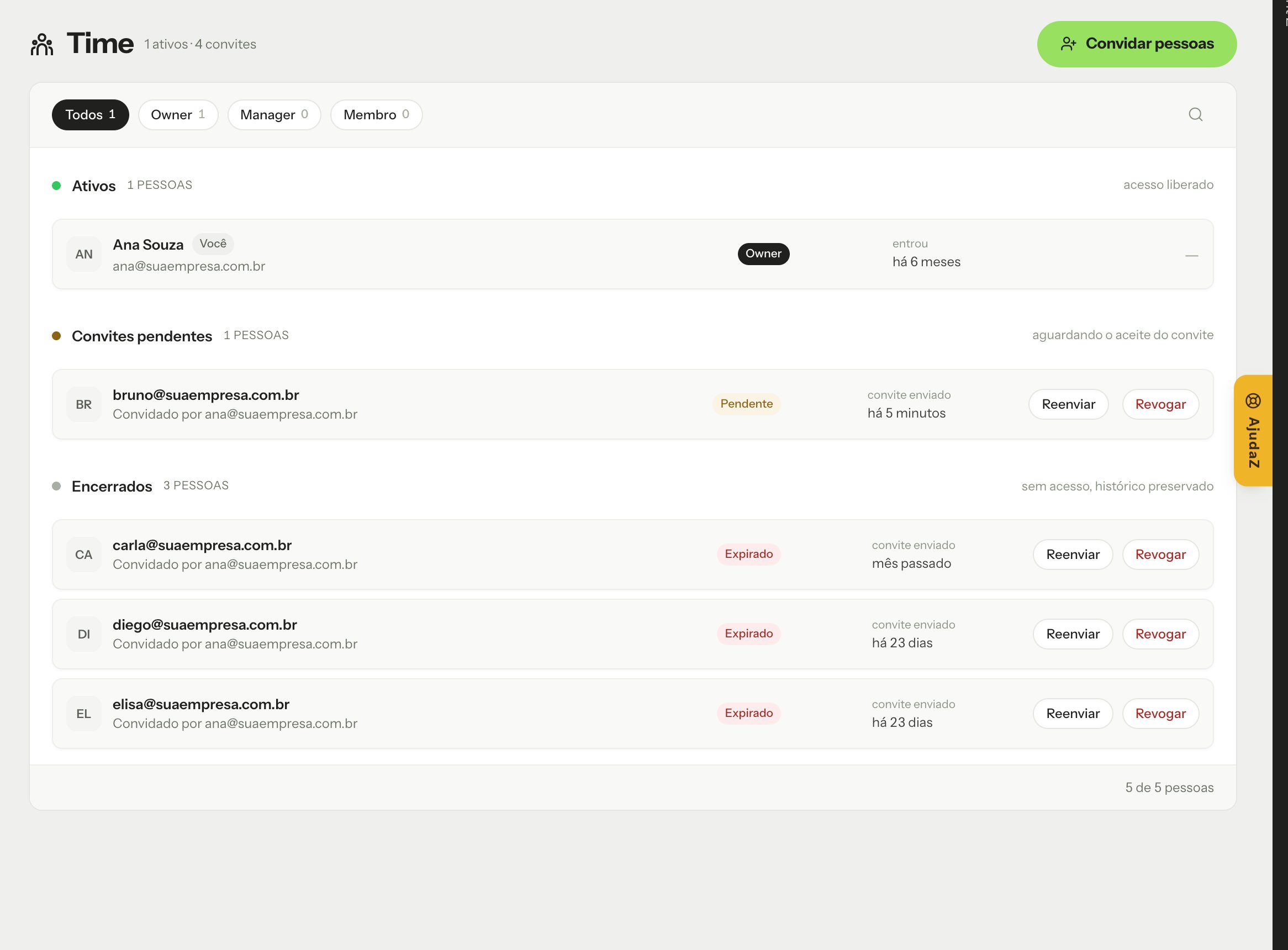Click 'há 6 meses' joined time

click(x=926, y=262)
